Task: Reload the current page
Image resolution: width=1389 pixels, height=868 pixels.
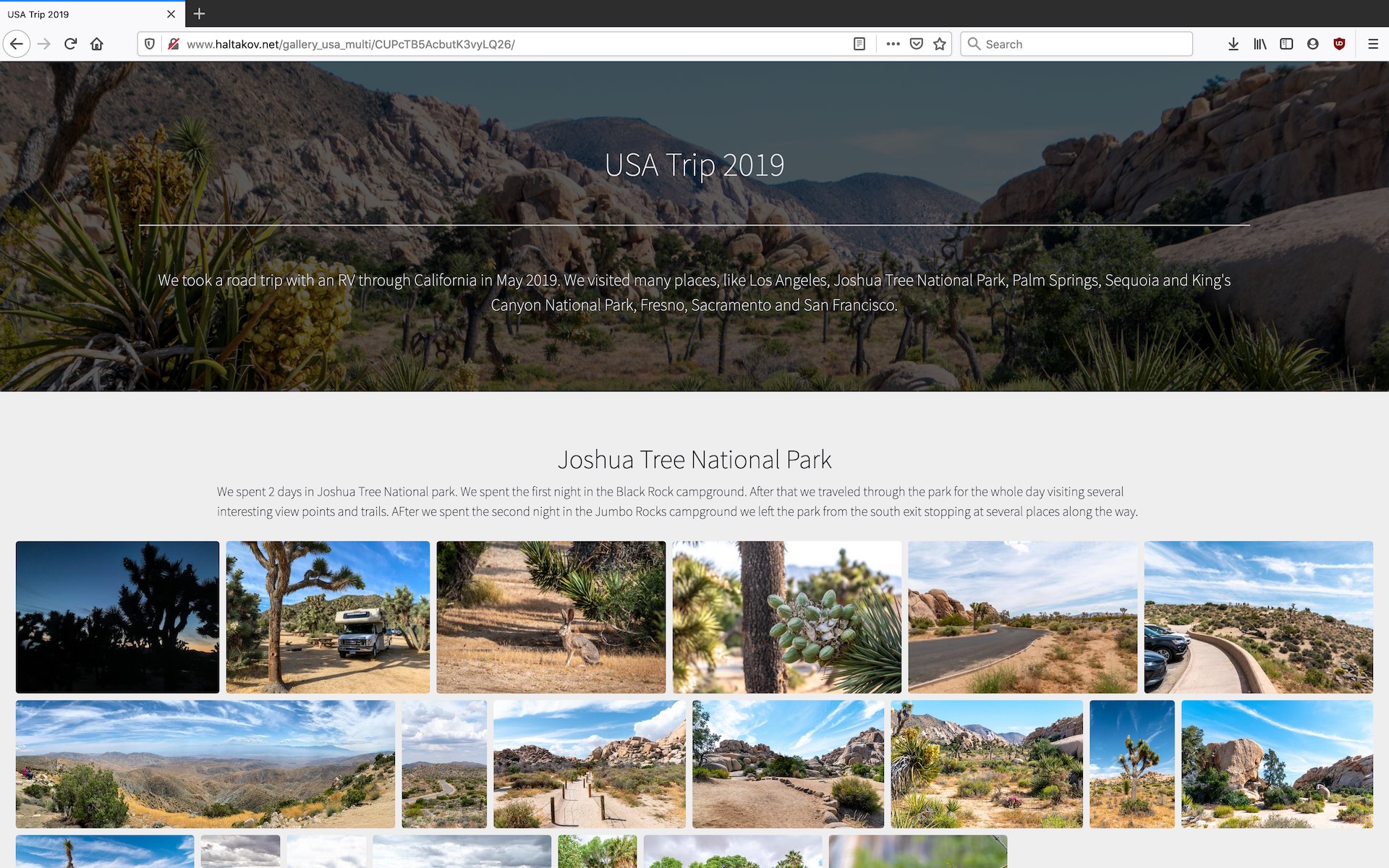Action: click(x=70, y=44)
